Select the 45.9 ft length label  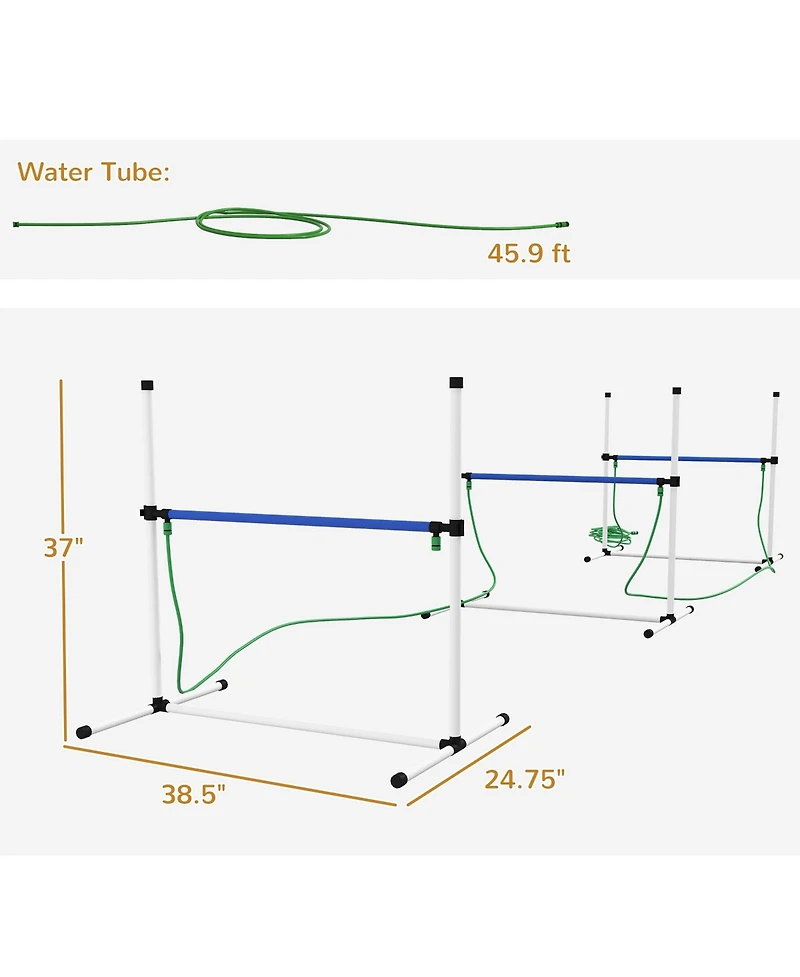coord(529,254)
